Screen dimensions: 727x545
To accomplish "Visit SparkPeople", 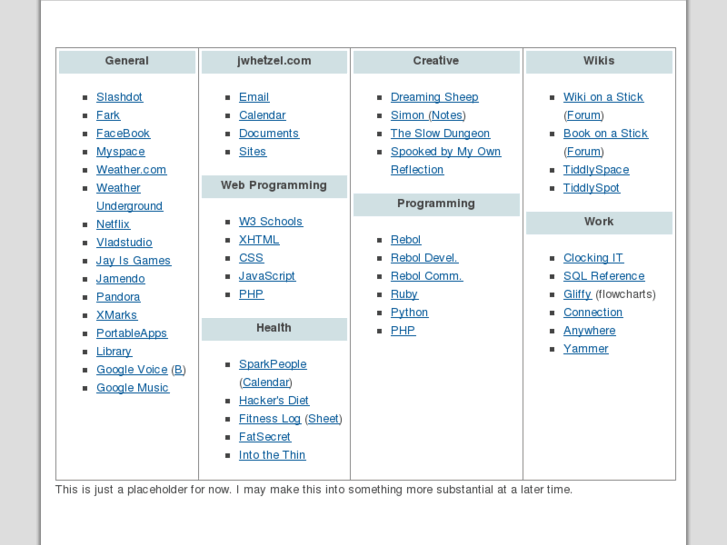I will [x=273, y=364].
